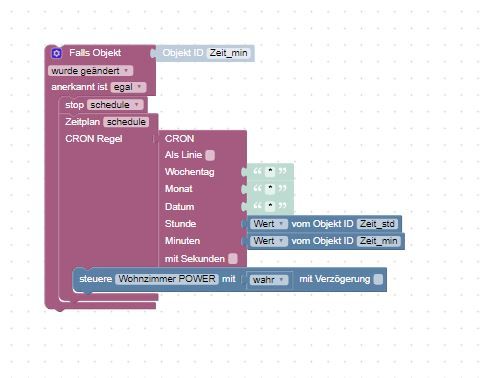
Task: Enable the mit Sekunden checkbox
Action: 233,259
